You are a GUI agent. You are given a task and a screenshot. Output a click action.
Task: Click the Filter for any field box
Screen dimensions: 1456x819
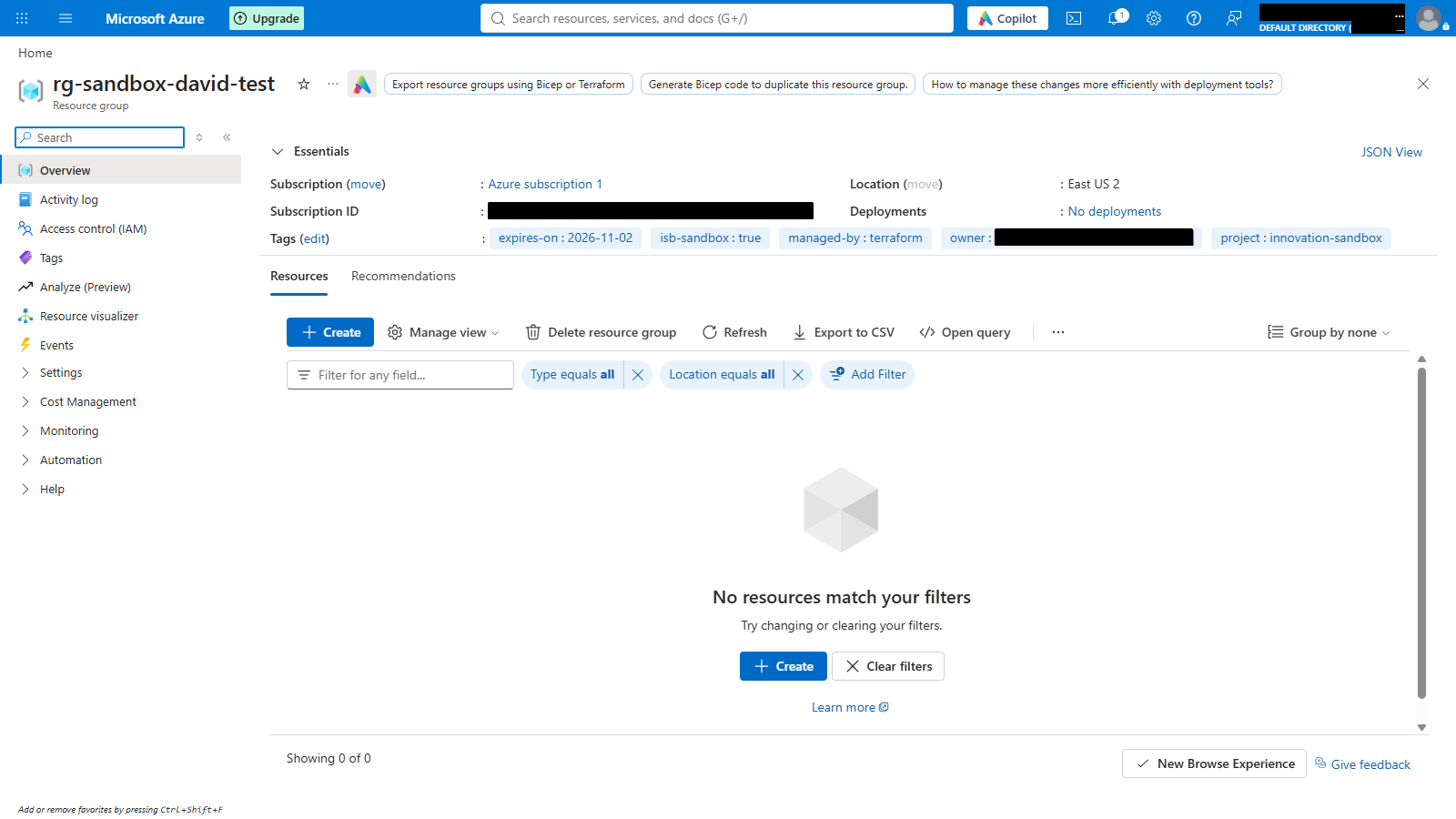pos(400,375)
